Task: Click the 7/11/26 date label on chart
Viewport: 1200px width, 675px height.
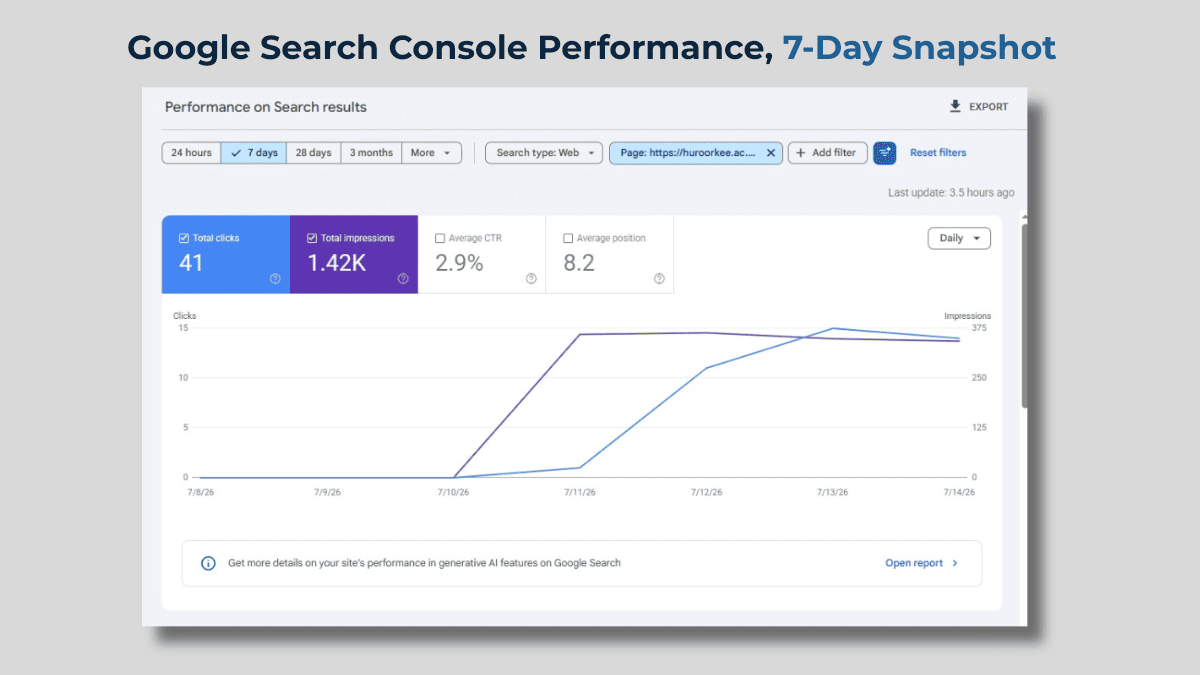Action: coord(580,492)
